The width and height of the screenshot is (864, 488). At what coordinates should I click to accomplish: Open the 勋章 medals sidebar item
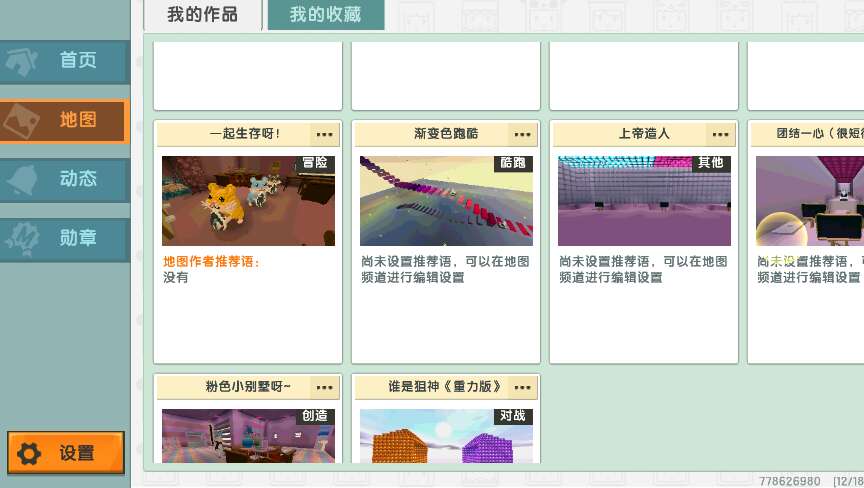point(65,238)
